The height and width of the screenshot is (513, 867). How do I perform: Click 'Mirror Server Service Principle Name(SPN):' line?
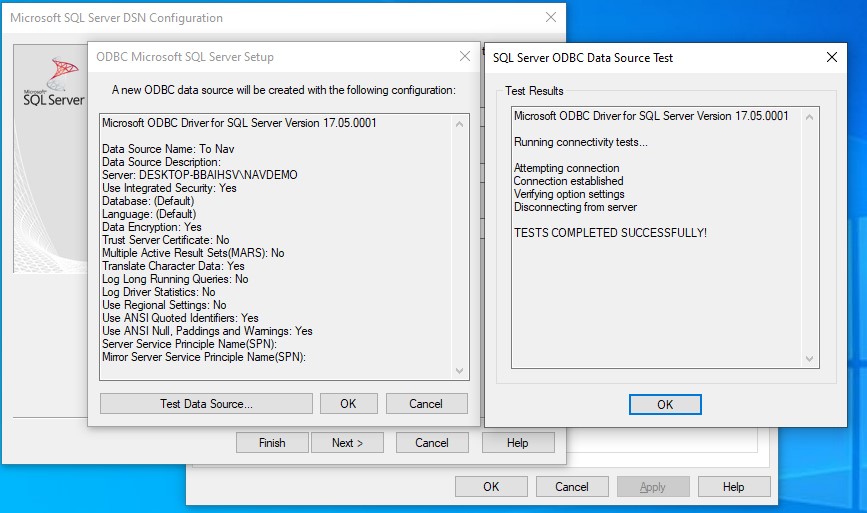(x=204, y=357)
